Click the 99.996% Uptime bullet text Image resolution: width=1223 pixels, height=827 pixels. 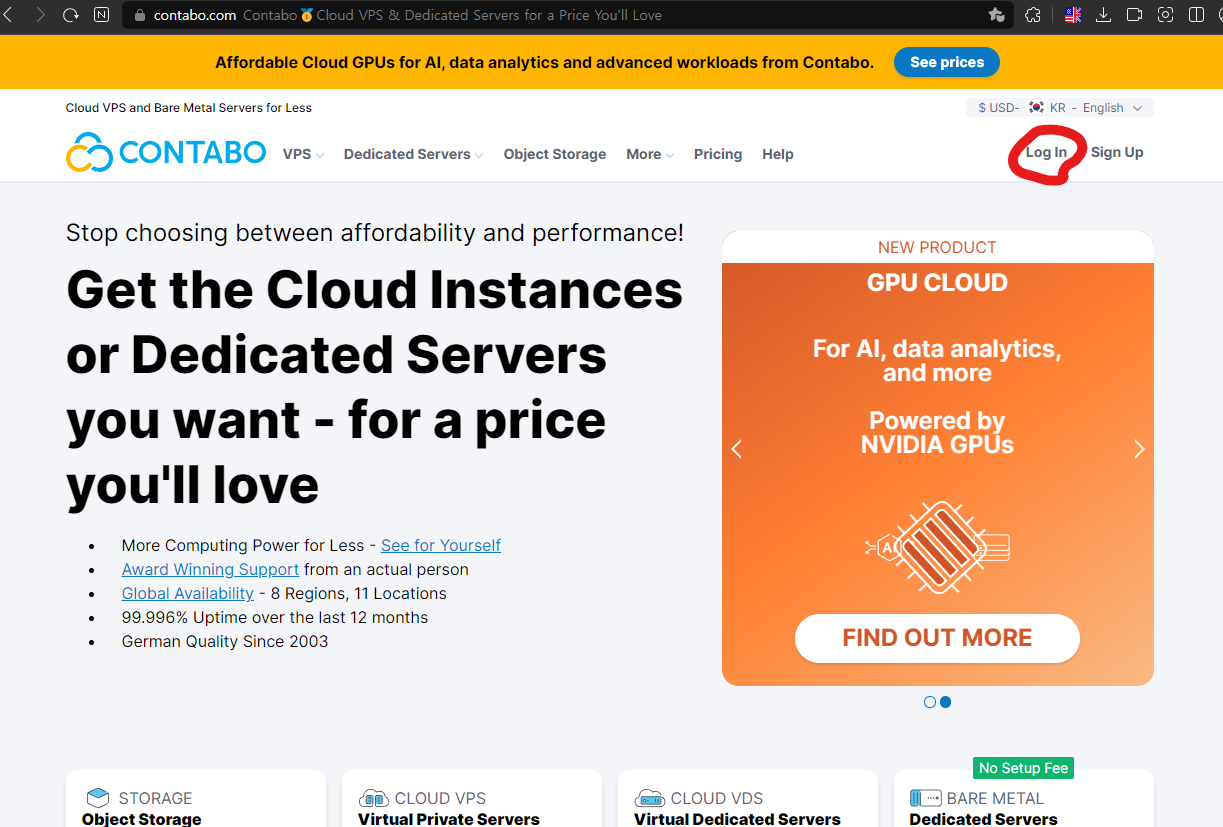(x=275, y=617)
